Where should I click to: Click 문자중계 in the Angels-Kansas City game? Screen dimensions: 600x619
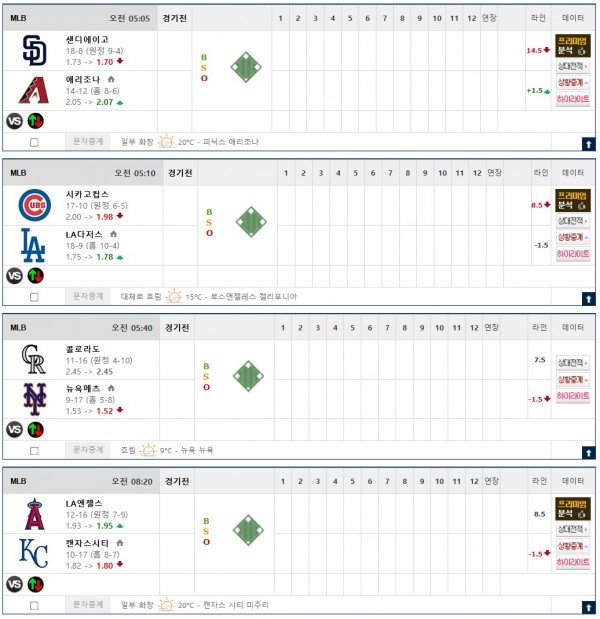click(88, 605)
